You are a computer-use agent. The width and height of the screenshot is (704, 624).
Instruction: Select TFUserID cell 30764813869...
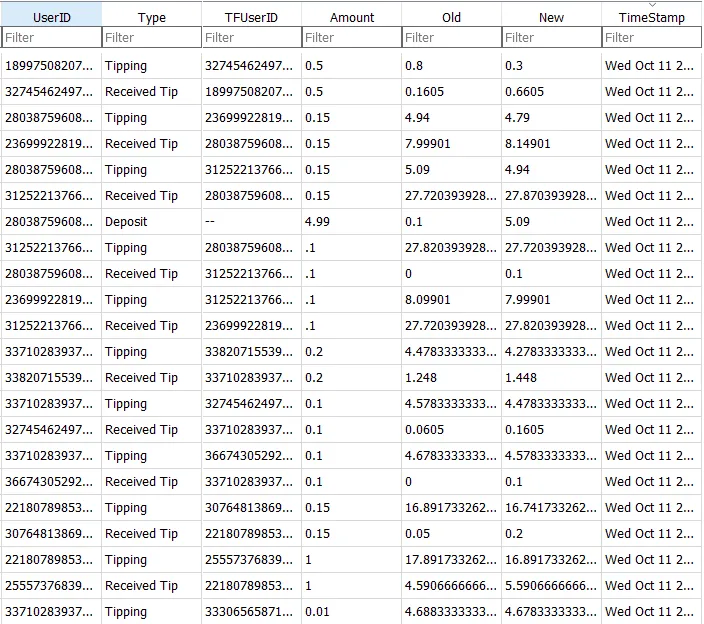coord(251,507)
